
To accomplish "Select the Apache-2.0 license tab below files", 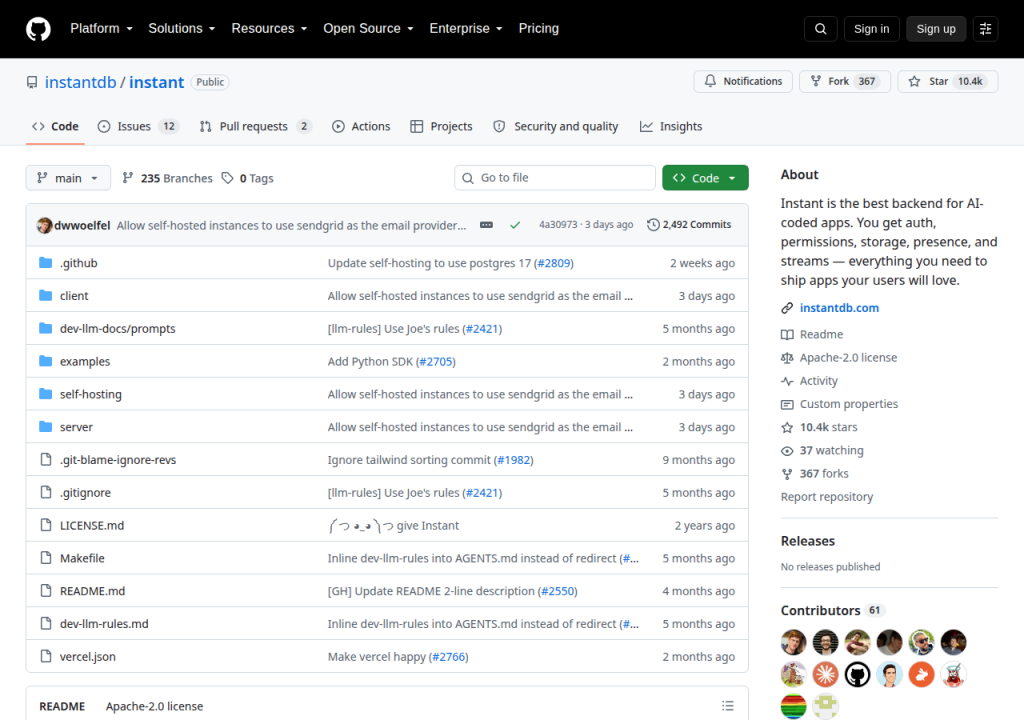I will (154, 706).
